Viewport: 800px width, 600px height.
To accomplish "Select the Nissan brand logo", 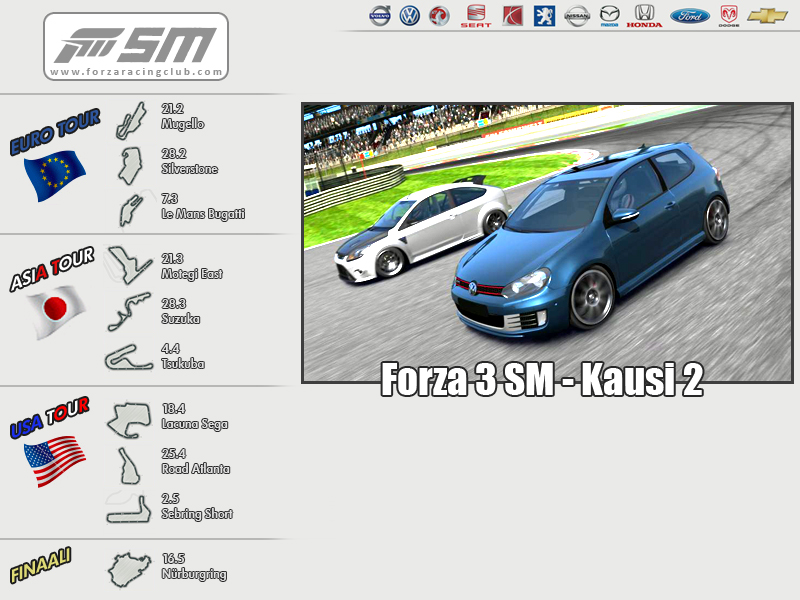I will point(577,15).
